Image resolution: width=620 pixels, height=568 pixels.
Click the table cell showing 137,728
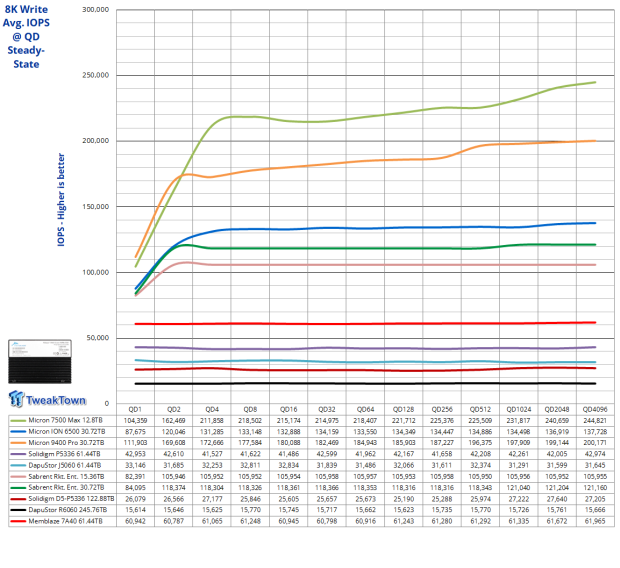595,432
